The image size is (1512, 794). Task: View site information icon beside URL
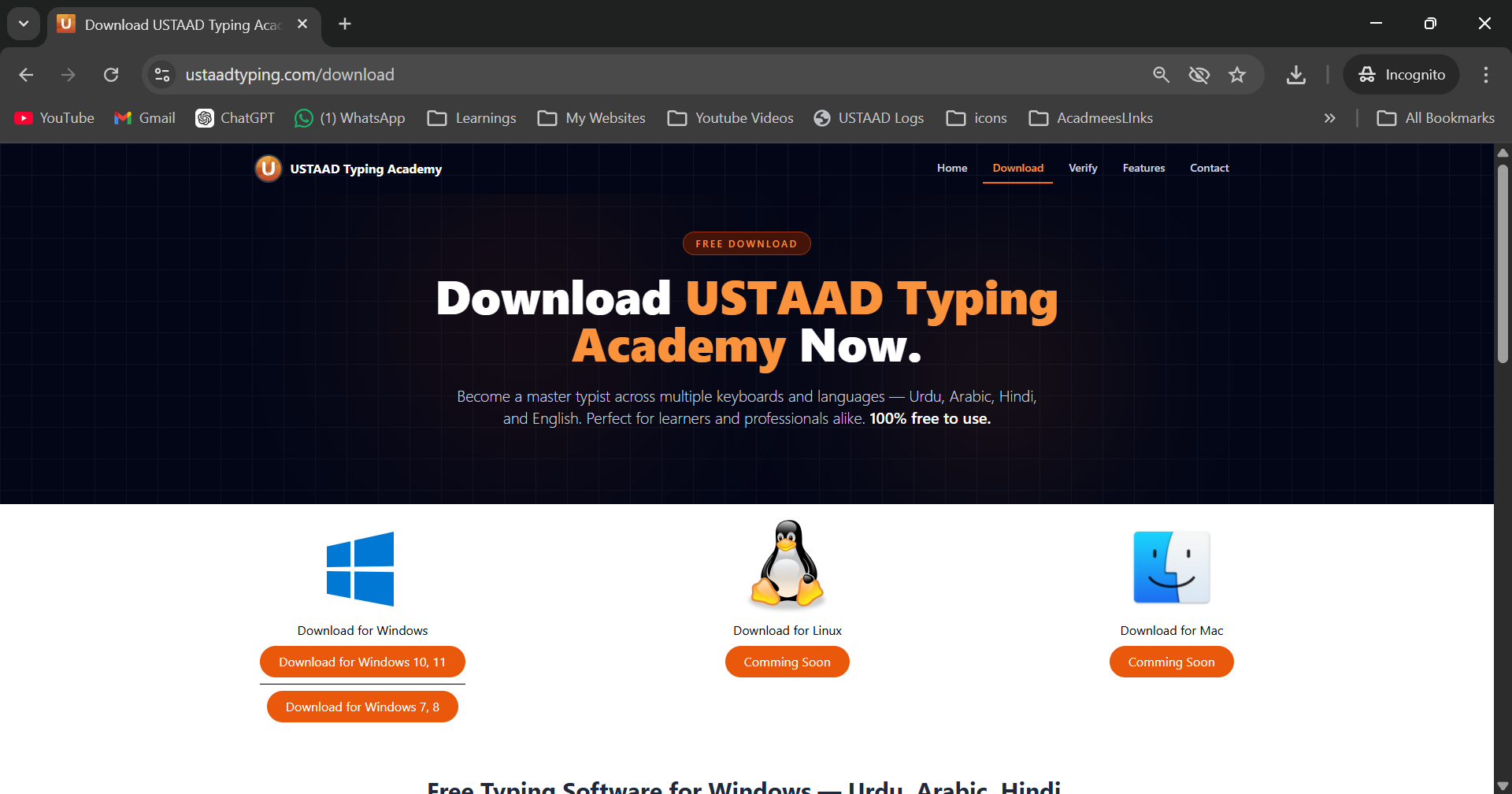tap(162, 75)
